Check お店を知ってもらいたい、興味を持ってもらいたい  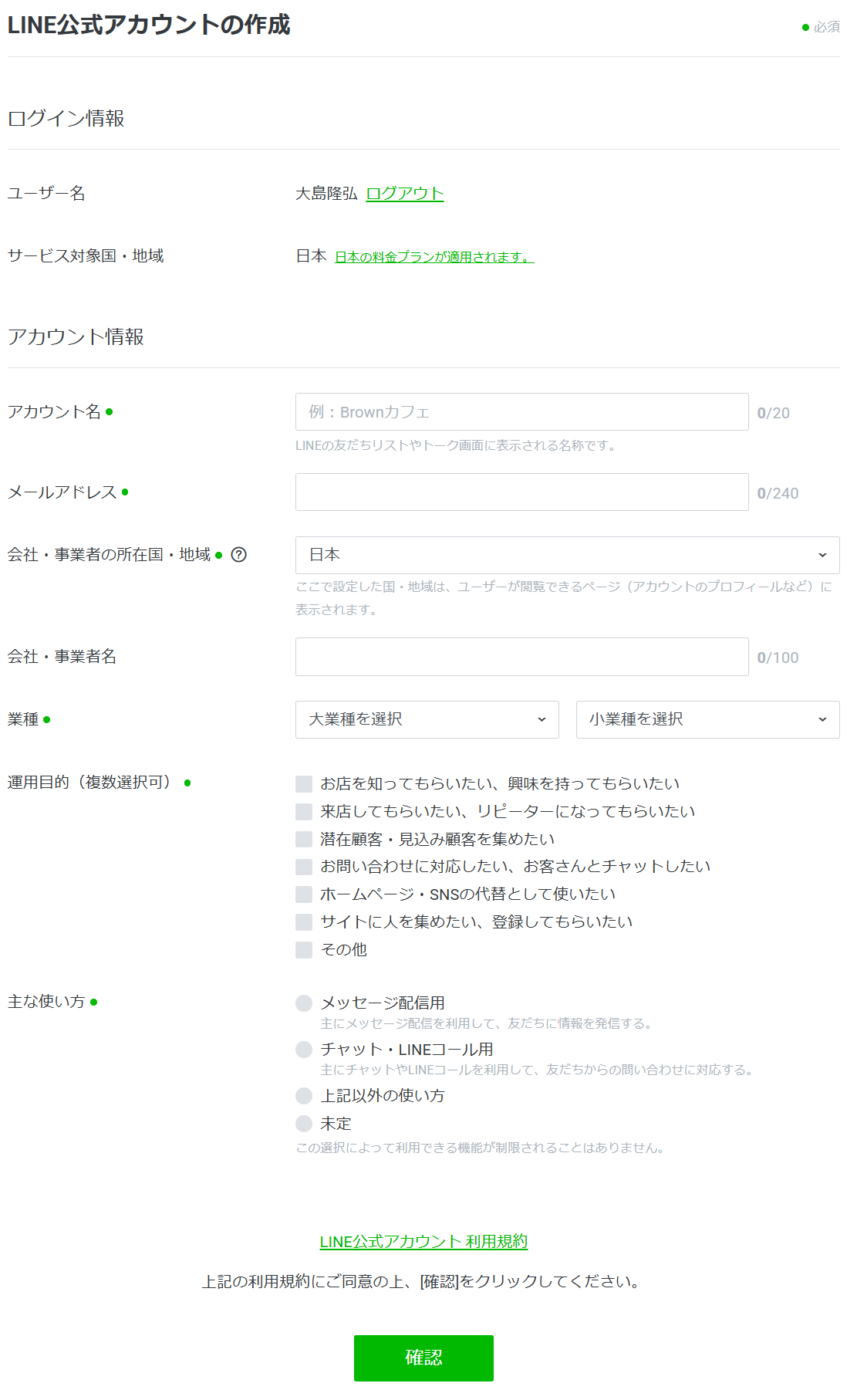pyautogui.click(x=304, y=784)
